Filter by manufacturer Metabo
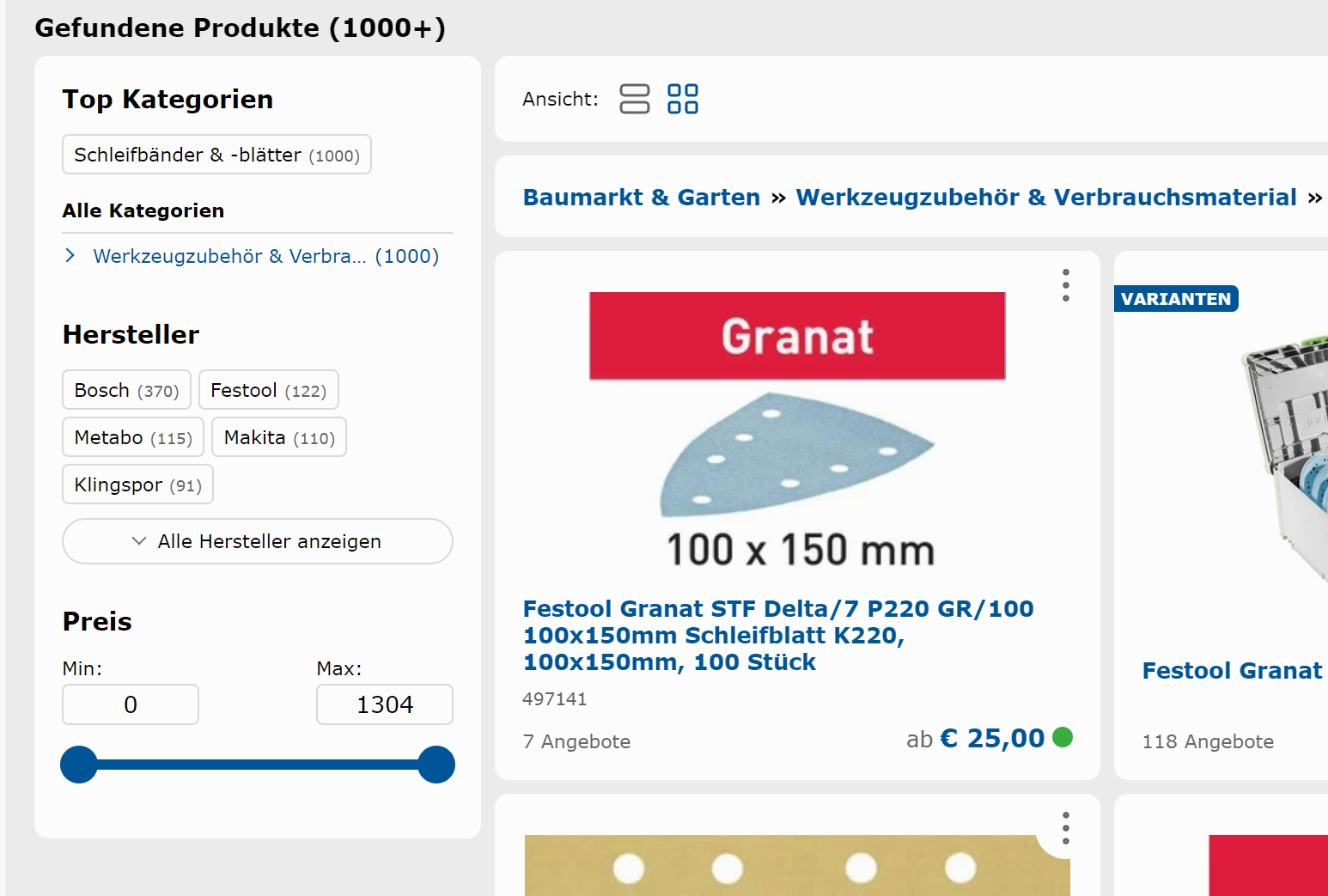Image resolution: width=1328 pixels, height=896 pixels. (133, 437)
